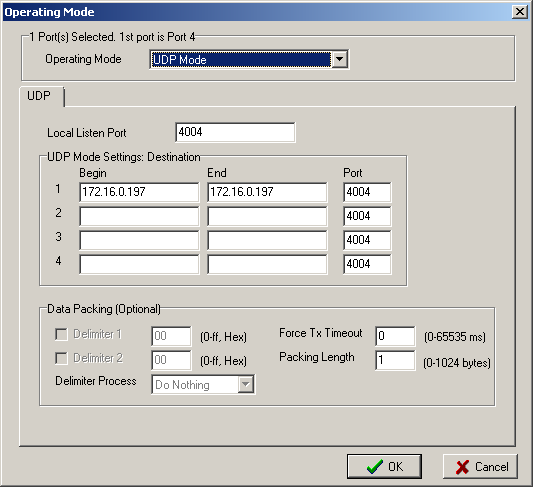Screen dimensions: 533x487
Task: Switch to the UDP tab
Action: (39, 96)
